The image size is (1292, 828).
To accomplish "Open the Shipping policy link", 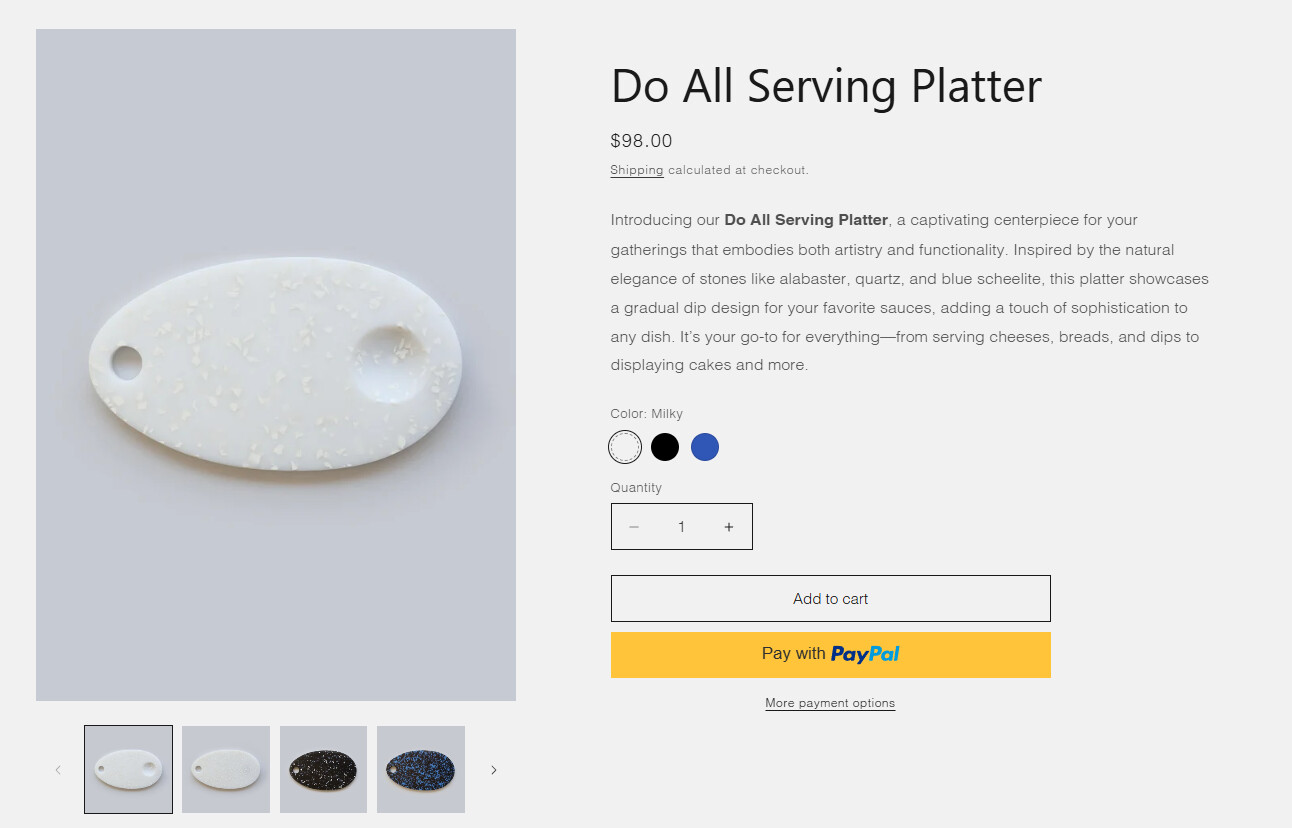I will [637, 170].
